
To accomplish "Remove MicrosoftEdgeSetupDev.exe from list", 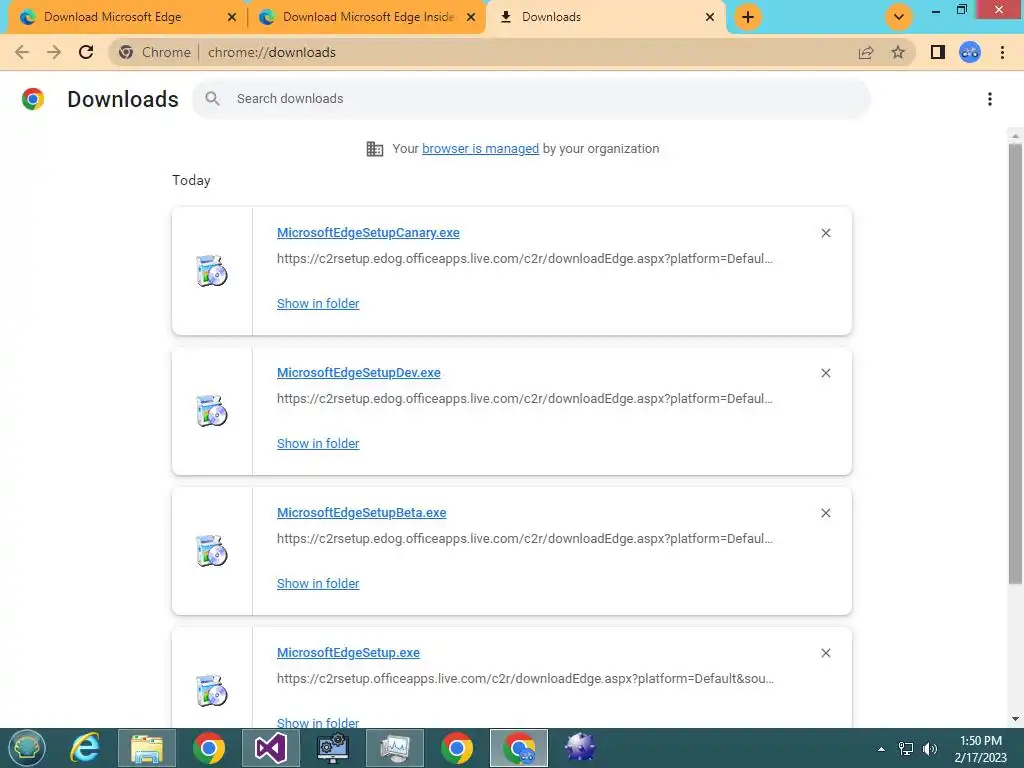I will coord(825,373).
